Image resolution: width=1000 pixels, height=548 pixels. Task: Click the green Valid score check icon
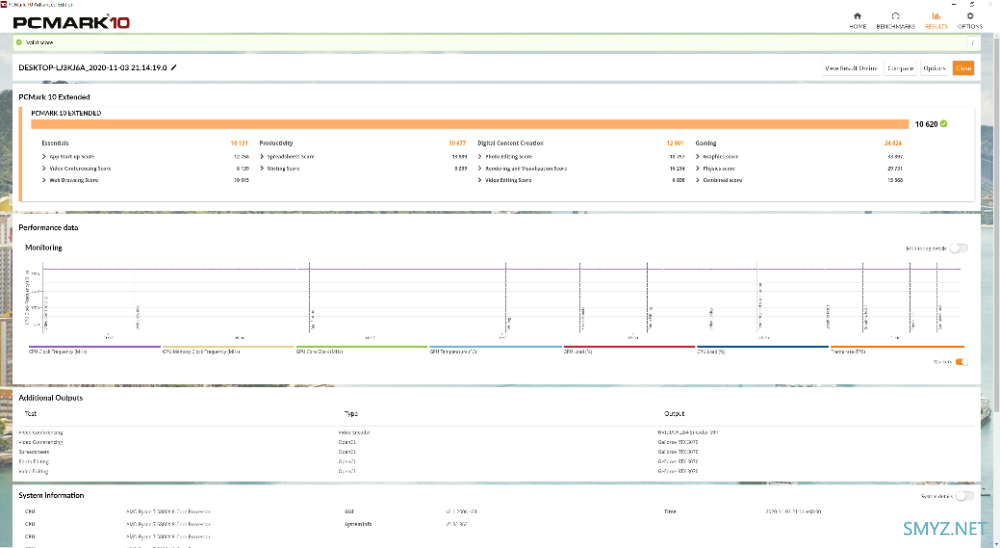19,43
